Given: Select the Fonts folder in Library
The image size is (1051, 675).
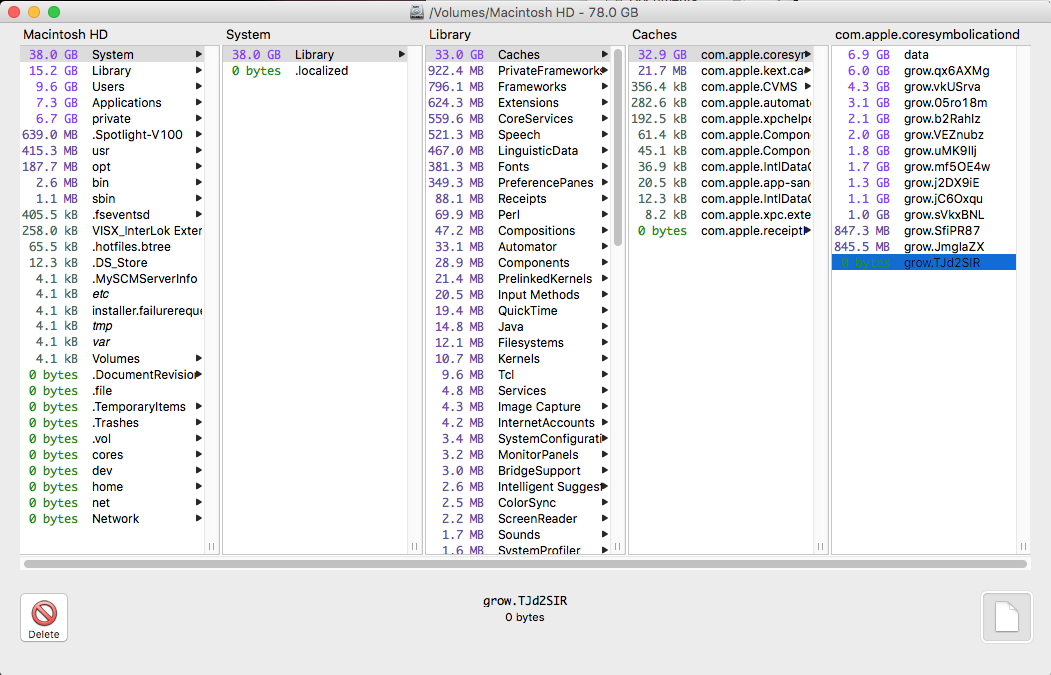Looking at the screenshot, I should tap(517, 166).
